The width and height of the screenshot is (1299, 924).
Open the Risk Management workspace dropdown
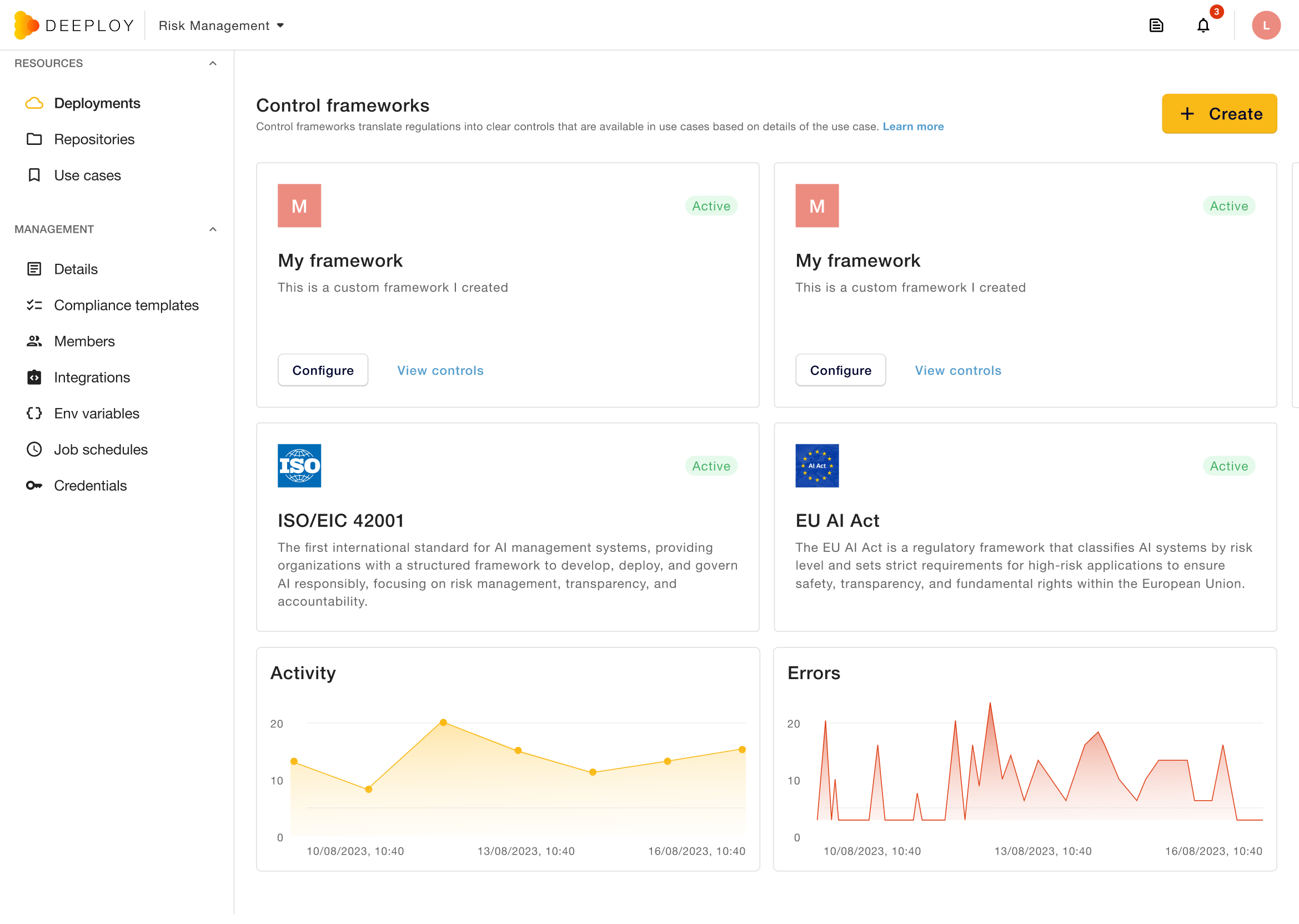221,26
